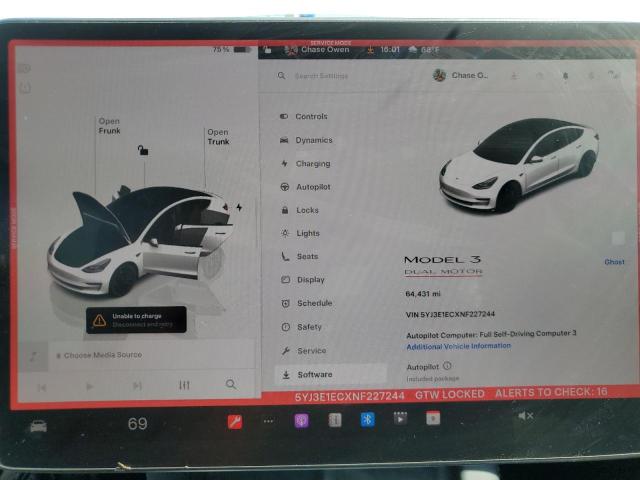Click the Ghost vehicle name link
640x480 pixels.
click(614, 262)
